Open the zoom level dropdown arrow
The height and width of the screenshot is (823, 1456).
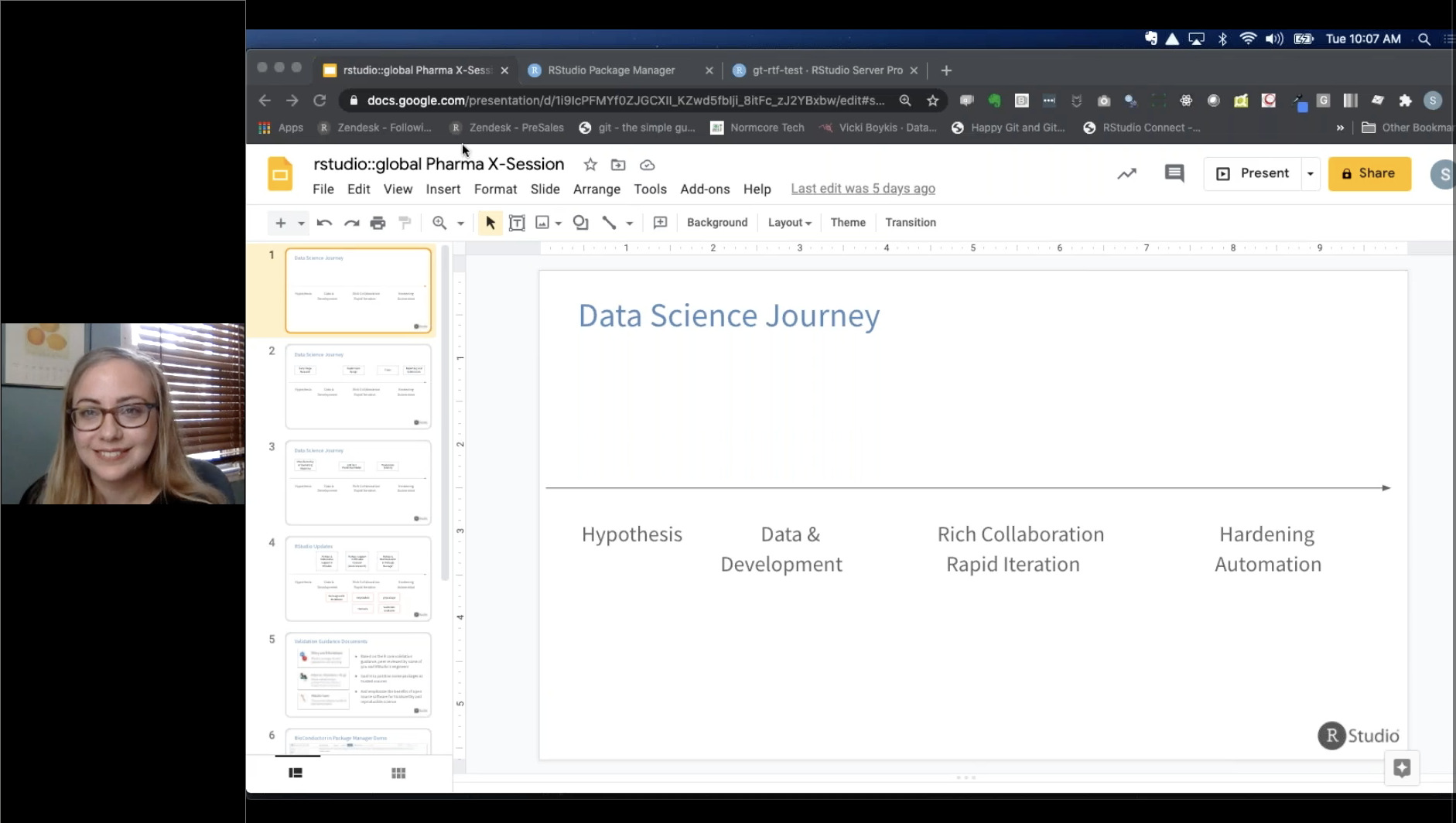tap(460, 224)
